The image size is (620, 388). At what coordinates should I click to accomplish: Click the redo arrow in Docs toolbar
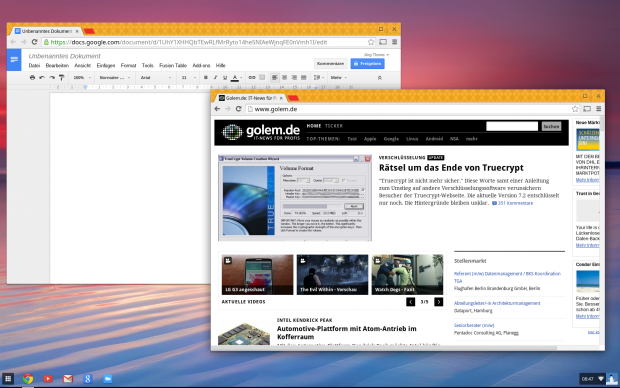click(x=52, y=78)
